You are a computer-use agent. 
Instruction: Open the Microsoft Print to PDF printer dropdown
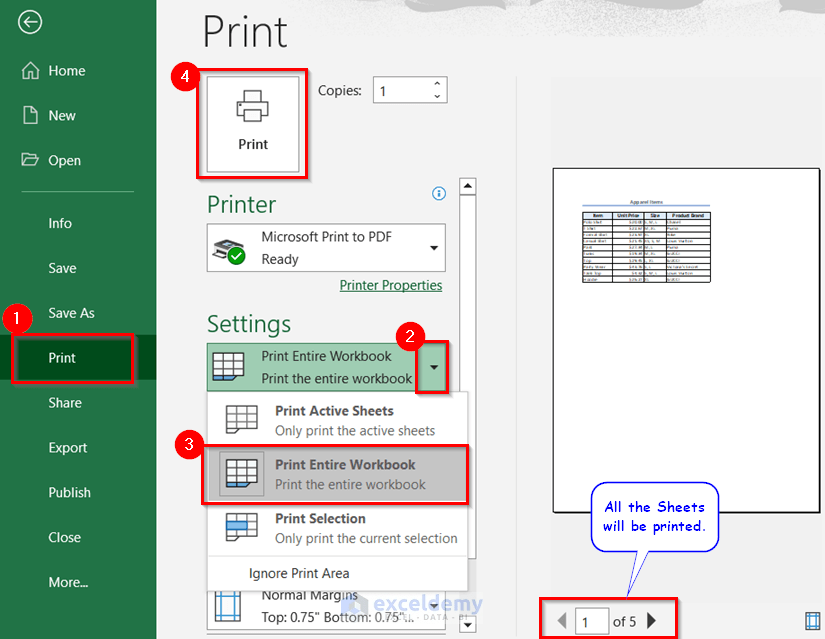click(x=434, y=248)
